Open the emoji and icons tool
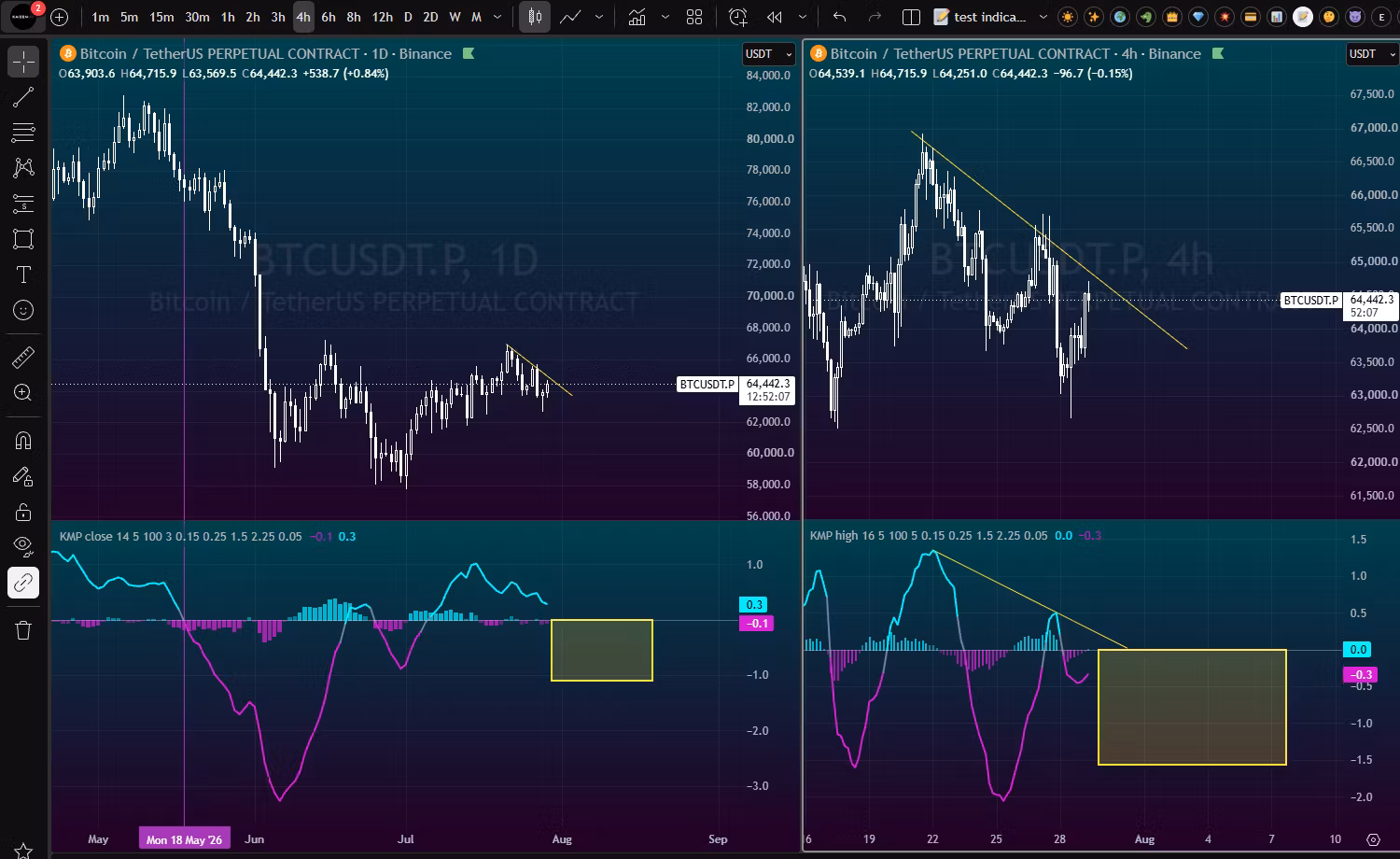Viewport: 1400px width, 859px height. 23,310
